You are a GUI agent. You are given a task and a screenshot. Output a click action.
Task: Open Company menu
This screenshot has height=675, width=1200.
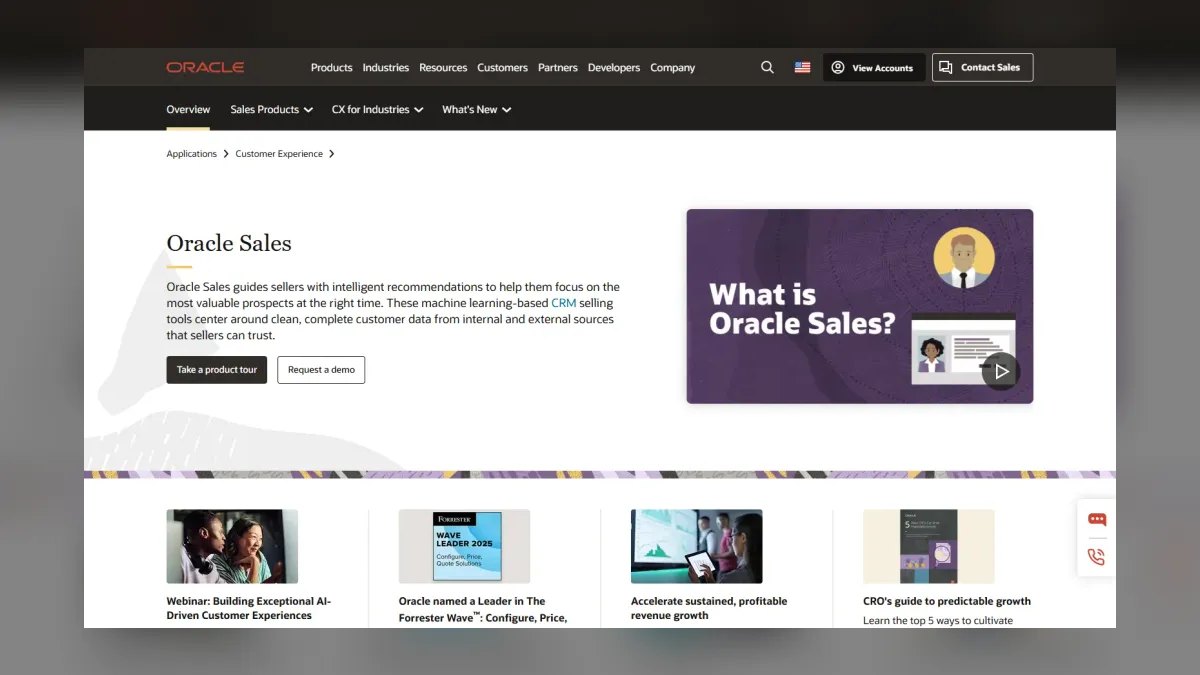(x=672, y=67)
